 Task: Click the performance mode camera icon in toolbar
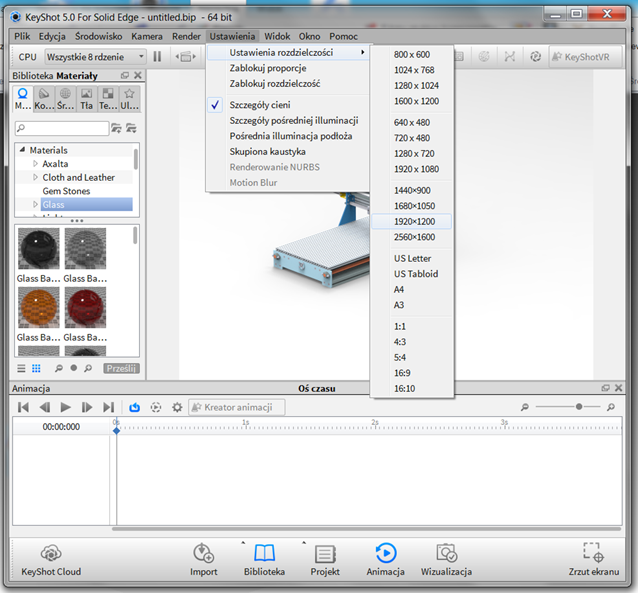pyautogui.click(x=186, y=57)
